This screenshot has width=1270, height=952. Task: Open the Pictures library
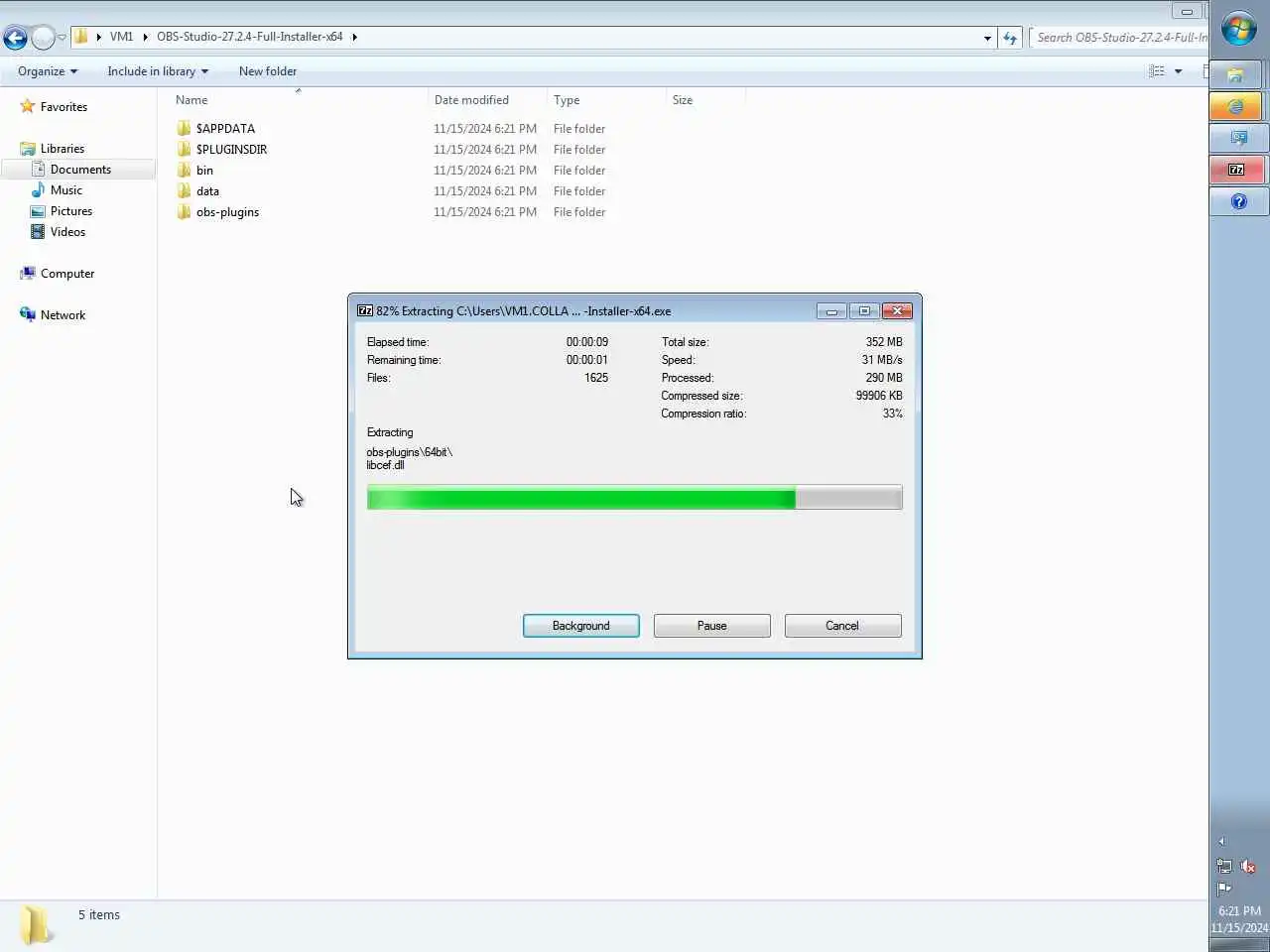(71, 211)
